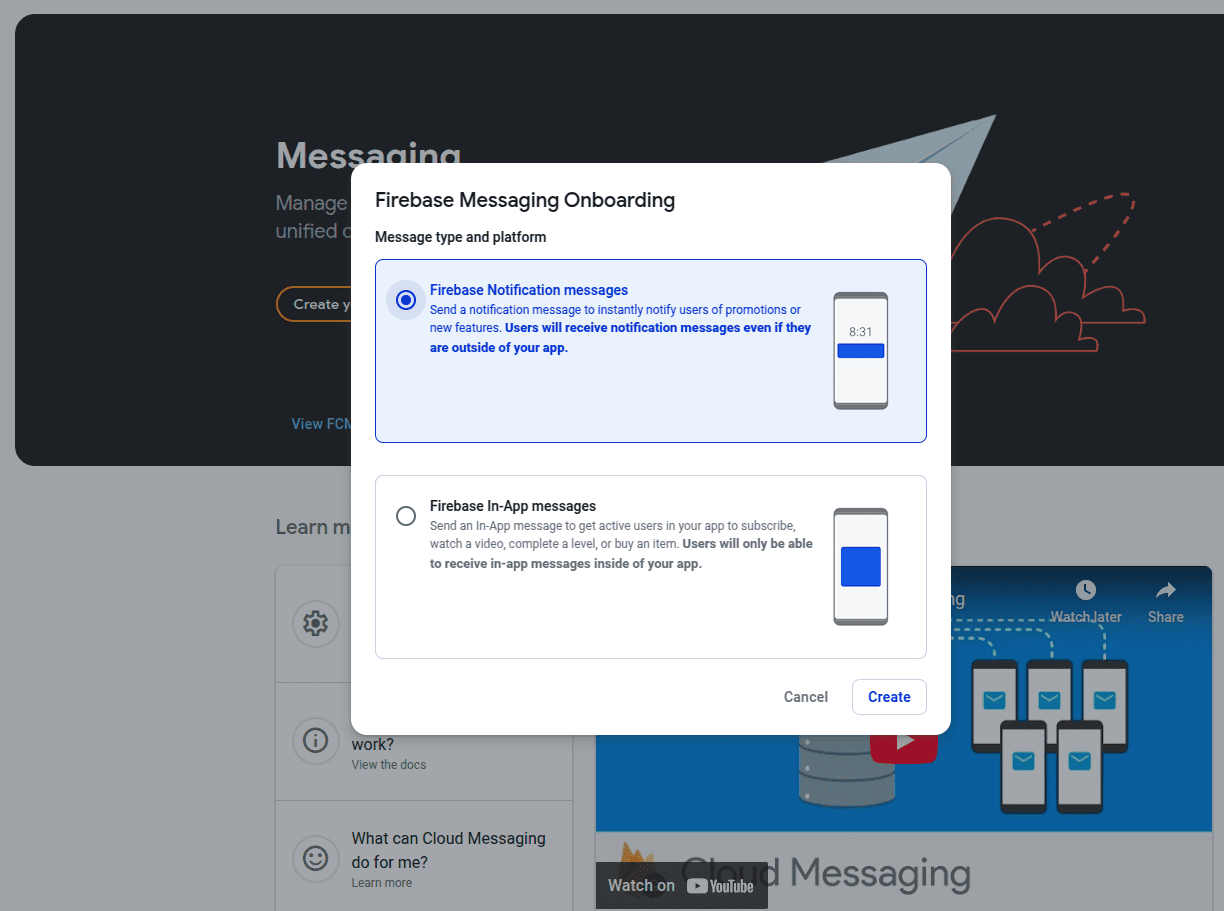Screen dimensions: 1224x911
Task: Play the Cloud Messaging YouTube video
Action: tap(904, 743)
